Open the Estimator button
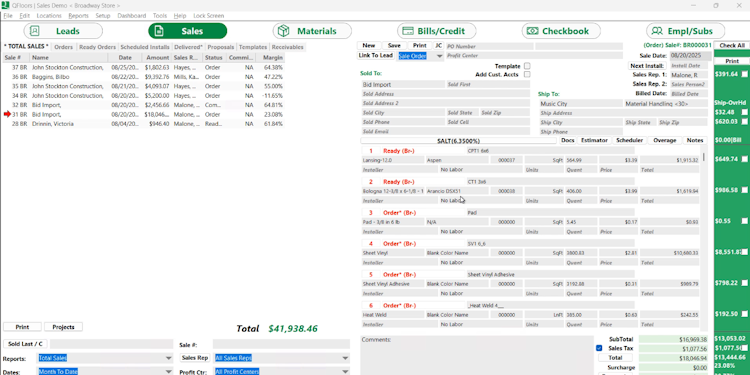Viewport: 750px width, 375px height. point(594,140)
